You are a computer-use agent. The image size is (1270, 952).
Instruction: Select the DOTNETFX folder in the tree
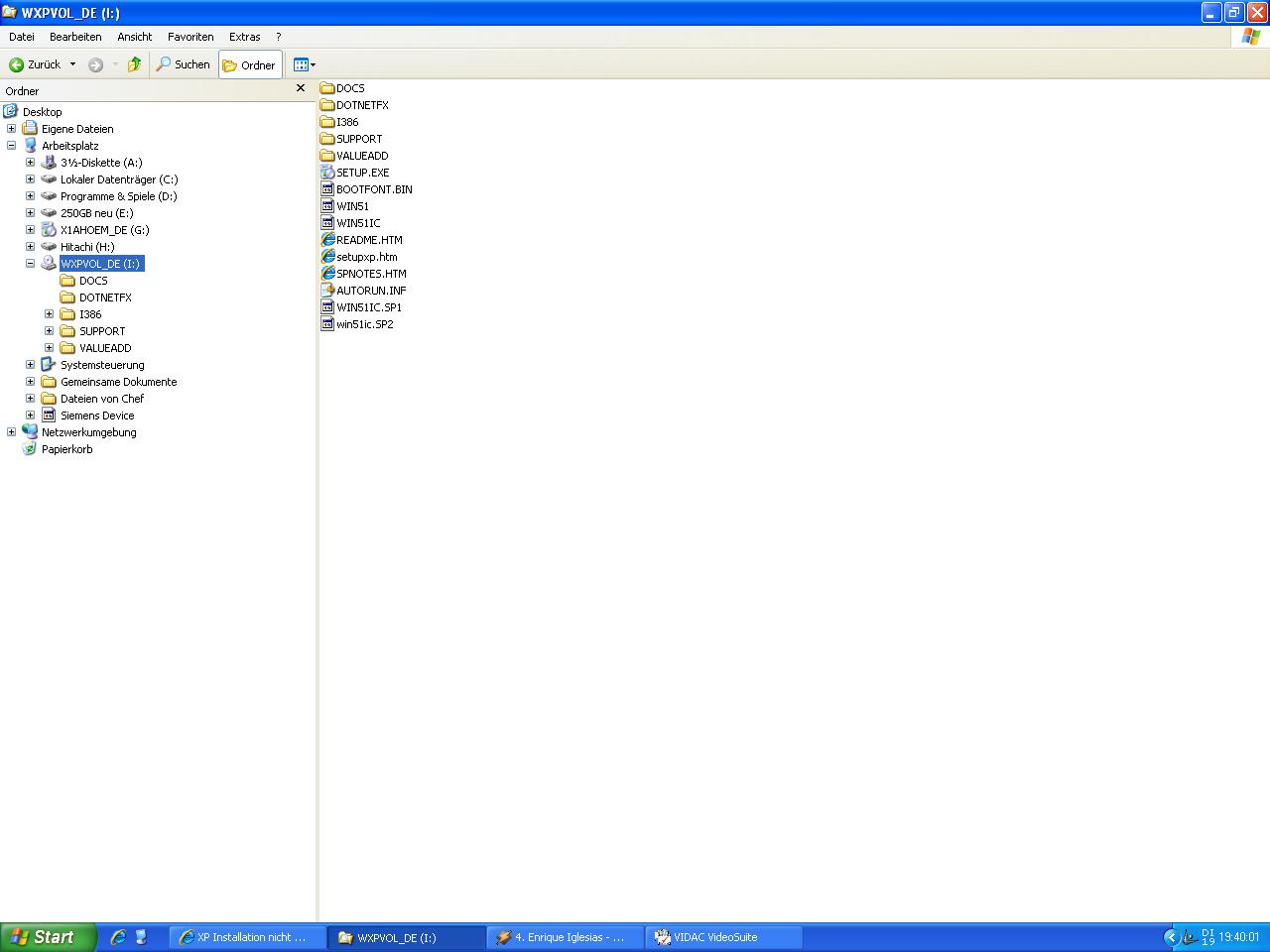tap(105, 297)
